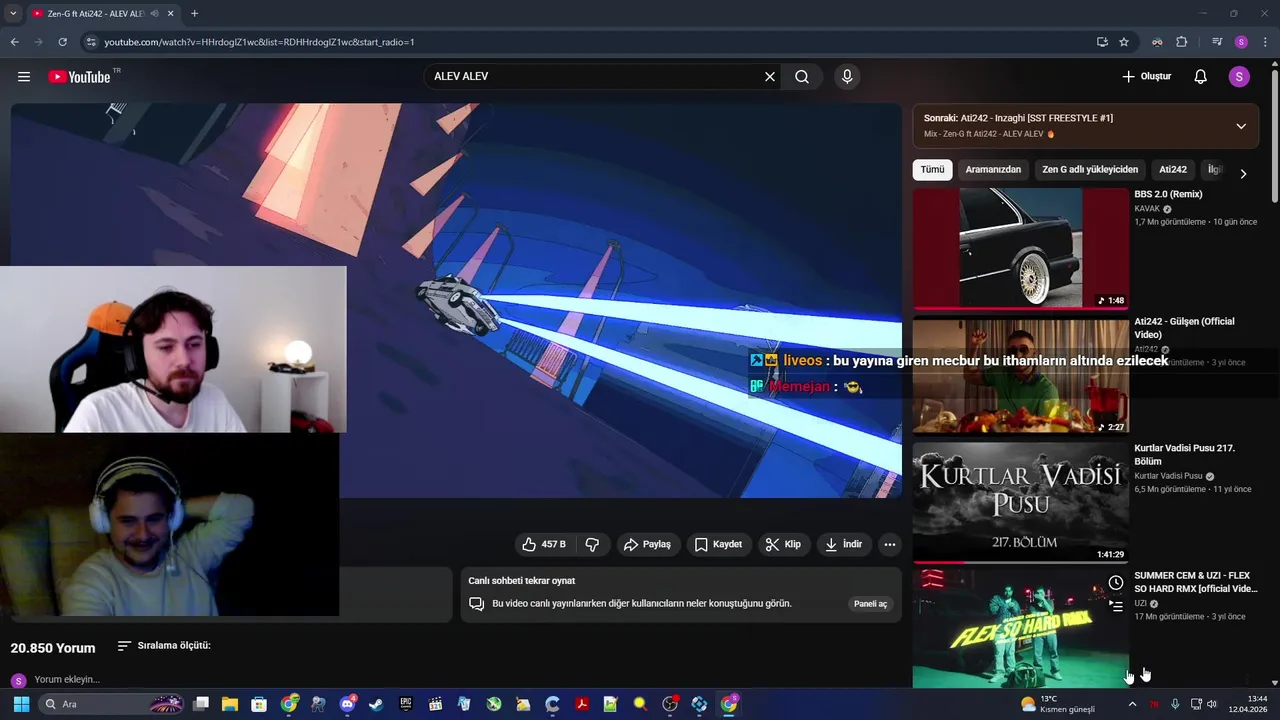Screen dimensions: 1280x720
Task: Start voice search with microphone
Action: (x=847, y=77)
